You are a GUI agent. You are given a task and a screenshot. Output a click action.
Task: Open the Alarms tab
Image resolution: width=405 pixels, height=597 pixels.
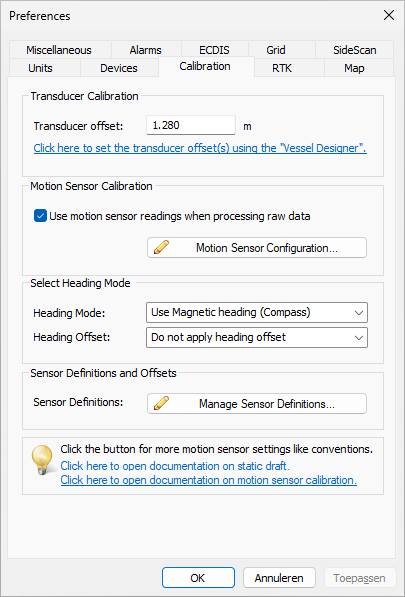point(146,50)
